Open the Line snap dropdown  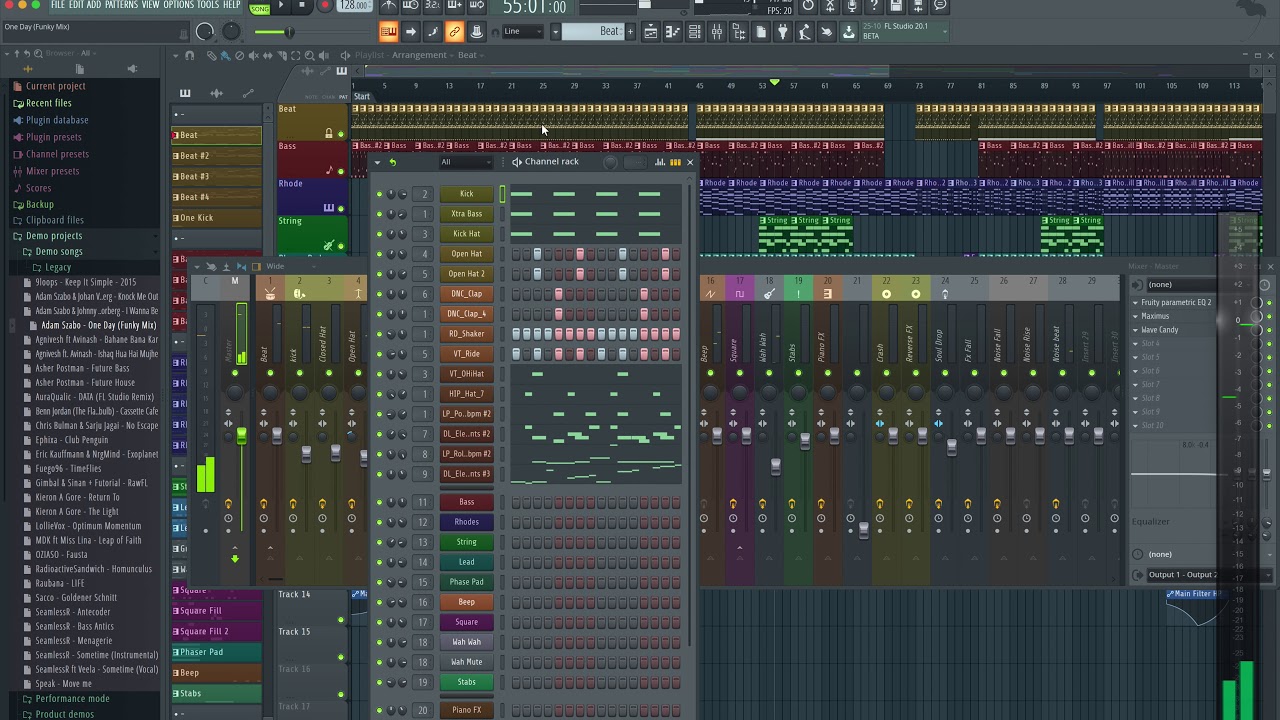(x=524, y=32)
